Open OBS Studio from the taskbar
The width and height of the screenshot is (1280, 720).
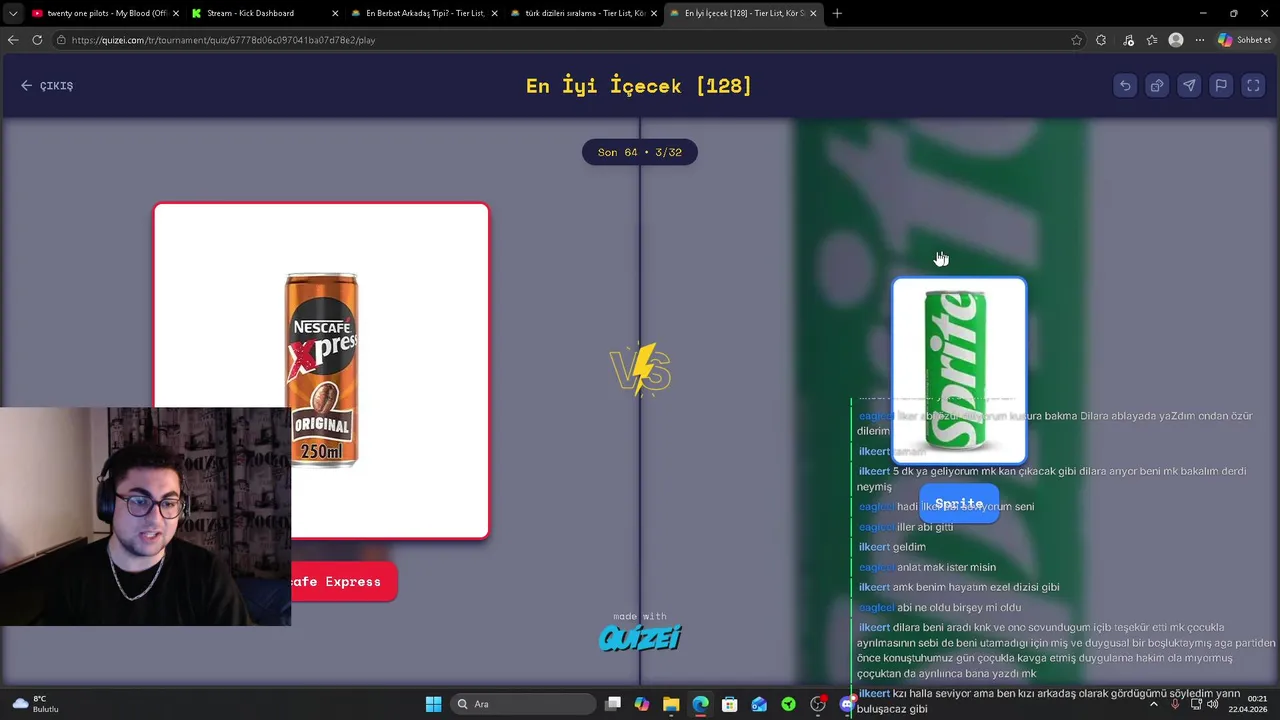(x=818, y=704)
